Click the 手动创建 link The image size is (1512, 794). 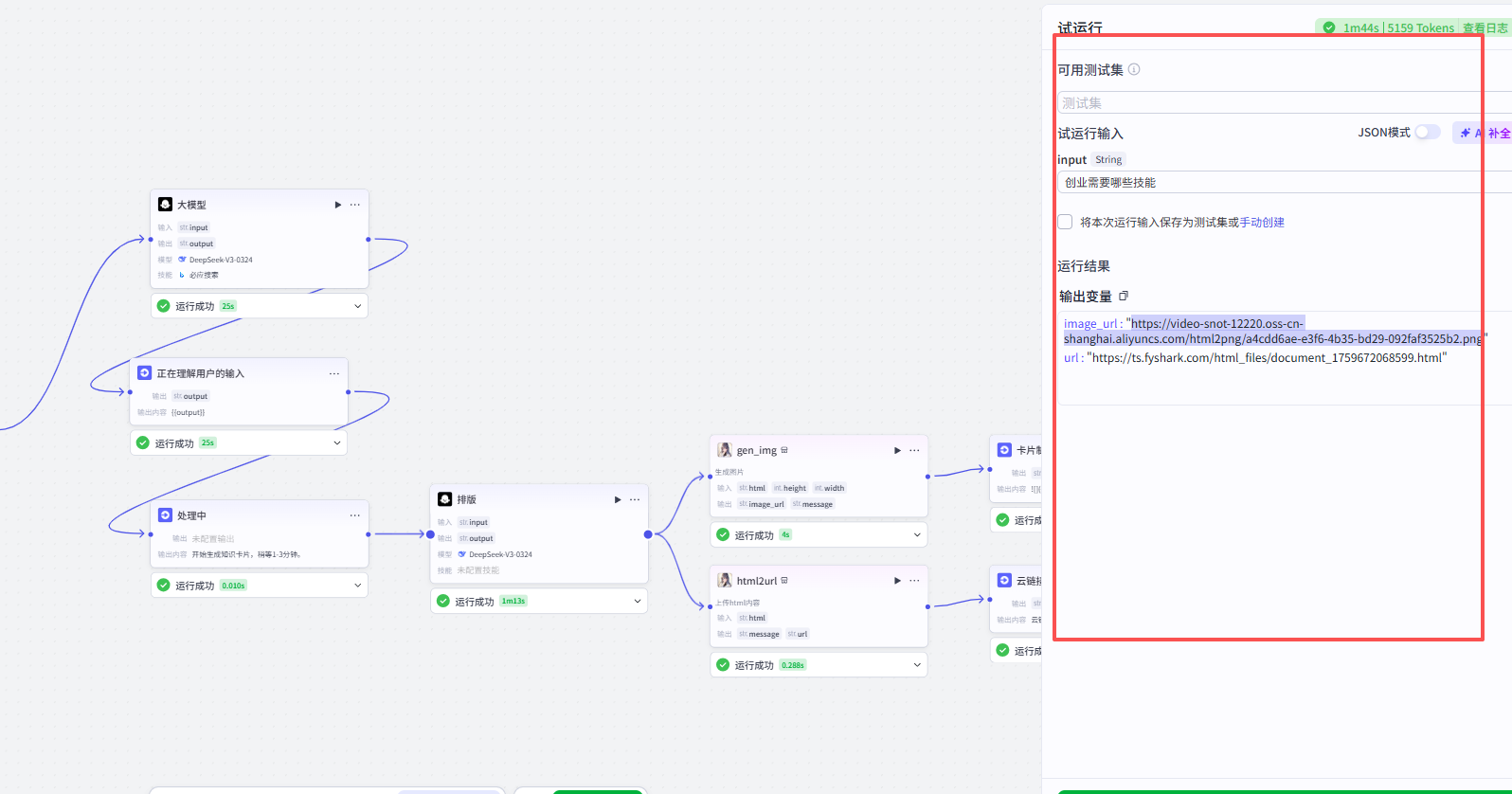click(x=1262, y=223)
